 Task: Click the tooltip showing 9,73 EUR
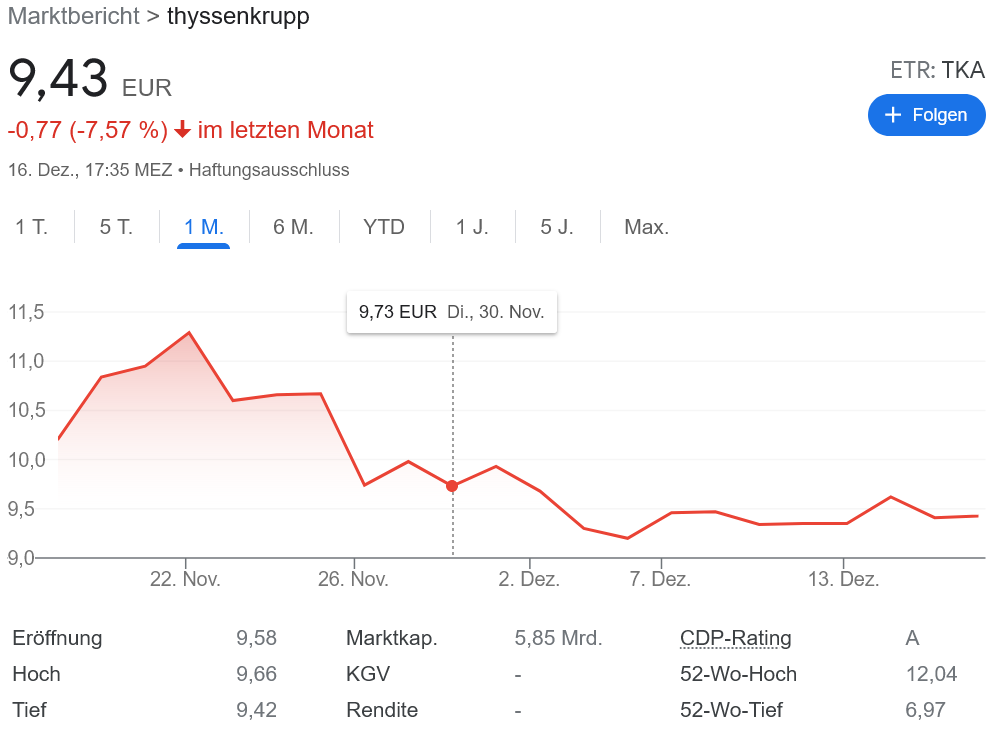click(451, 312)
